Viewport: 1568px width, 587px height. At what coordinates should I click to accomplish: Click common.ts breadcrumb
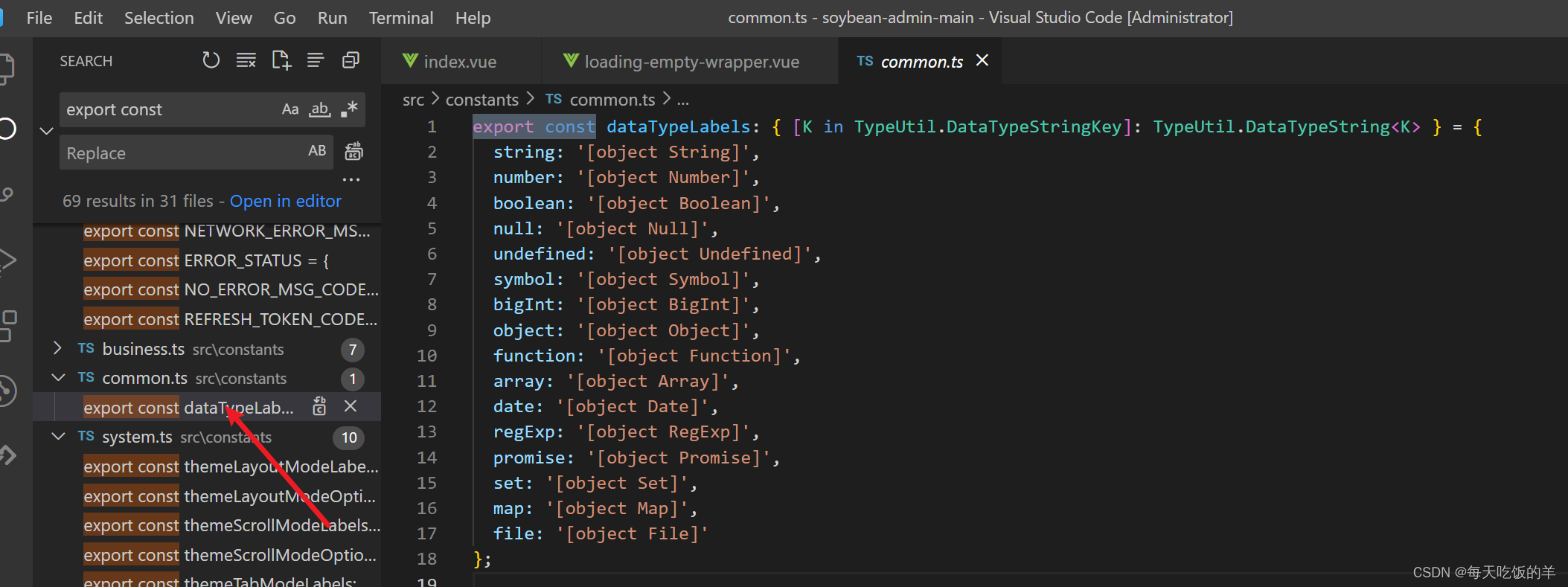point(612,100)
